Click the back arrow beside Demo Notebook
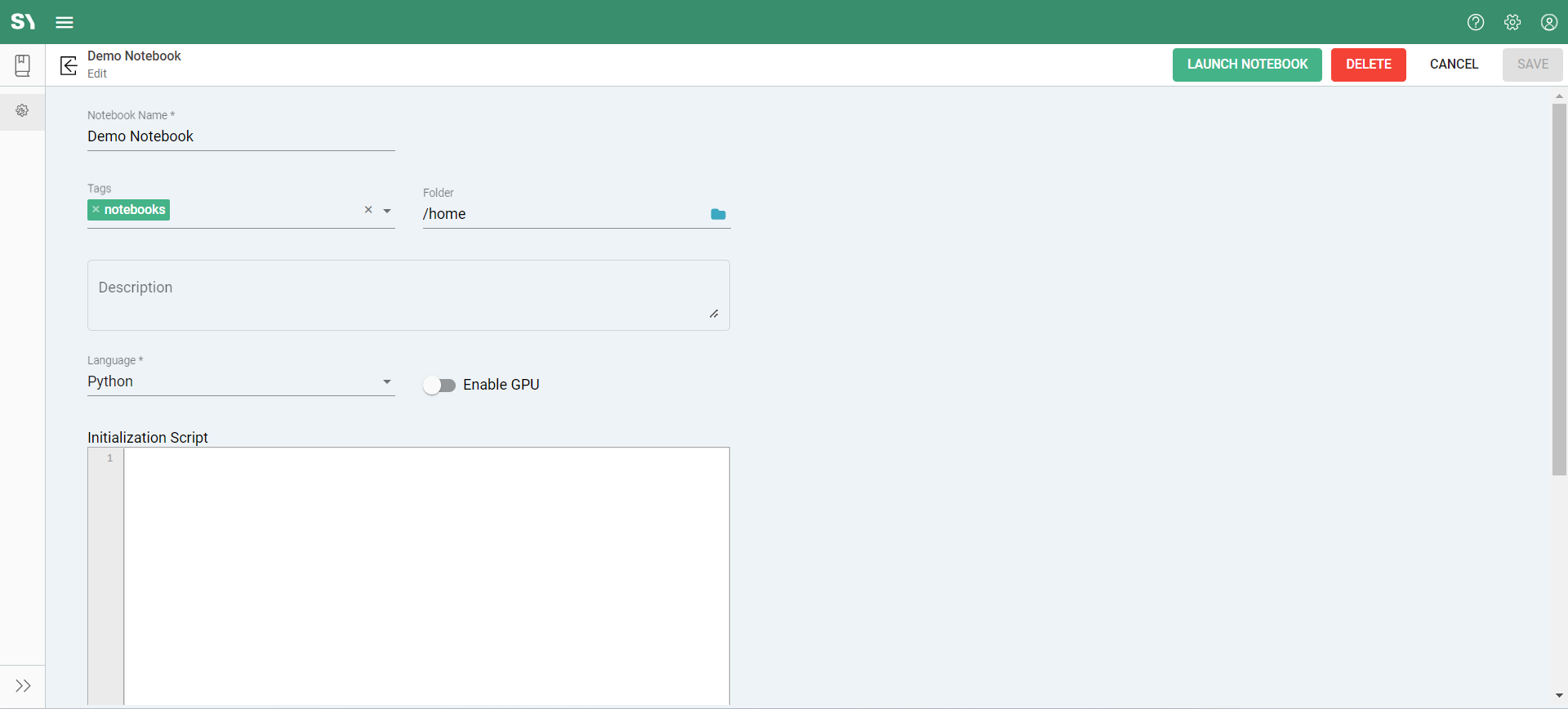The image size is (1568, 709). coord(69,65)
